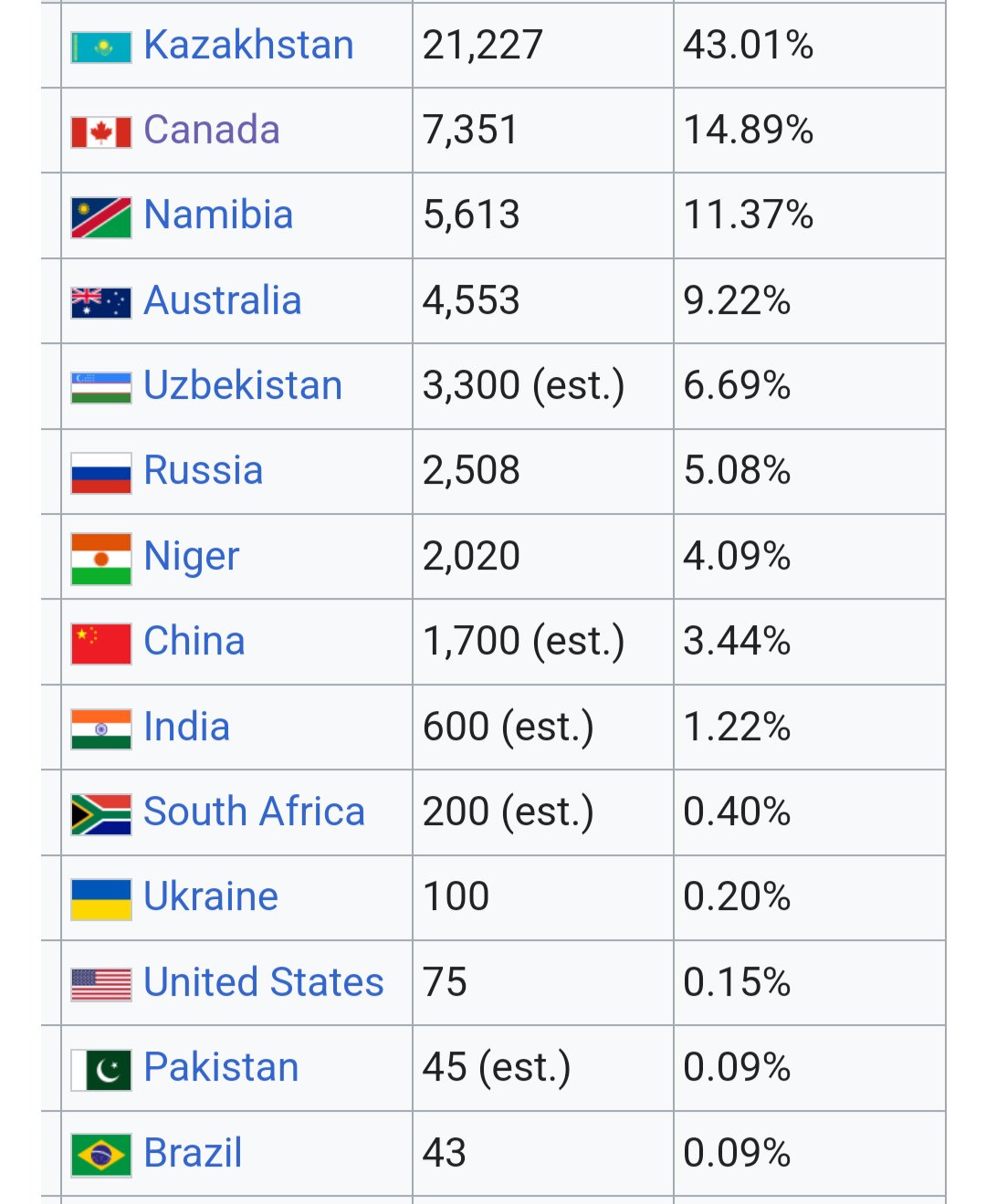Click the Ukraine flag icon
Image resolution: width=986 pixels, height=1204 pixels.
[101, 899]
